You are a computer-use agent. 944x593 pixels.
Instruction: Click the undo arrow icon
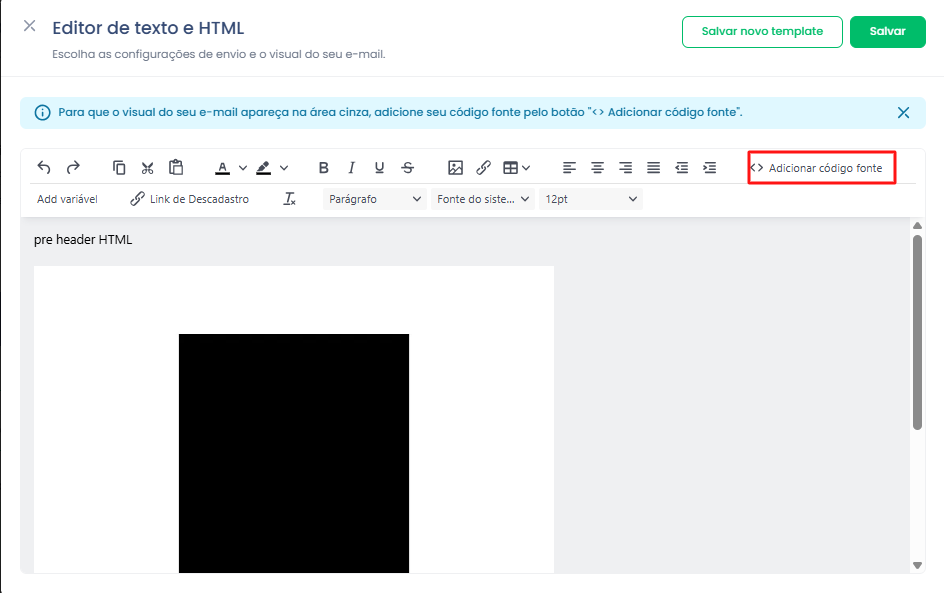(x=44, y=167)
